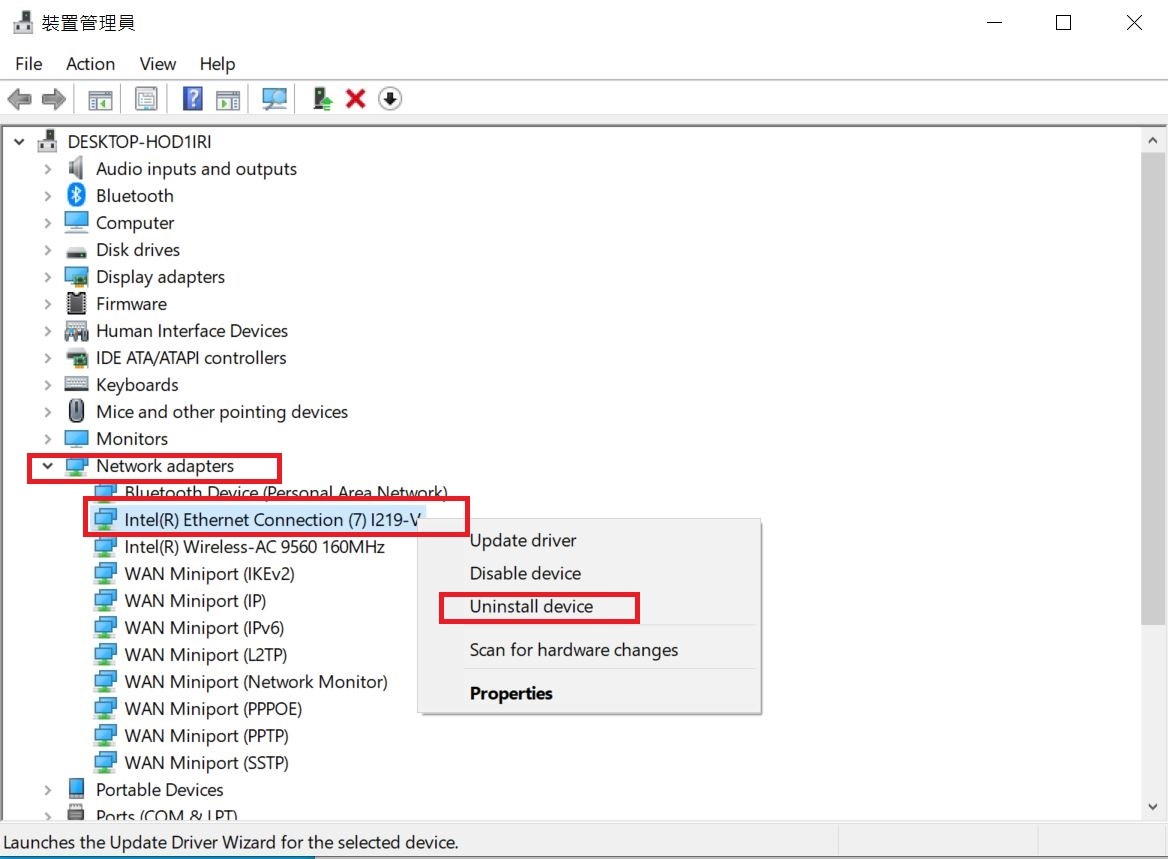Click the vertical scrollbar down arrow
Viewport: 1168px width, 859px height.
pyautogui.click(x=1152, y=806)
